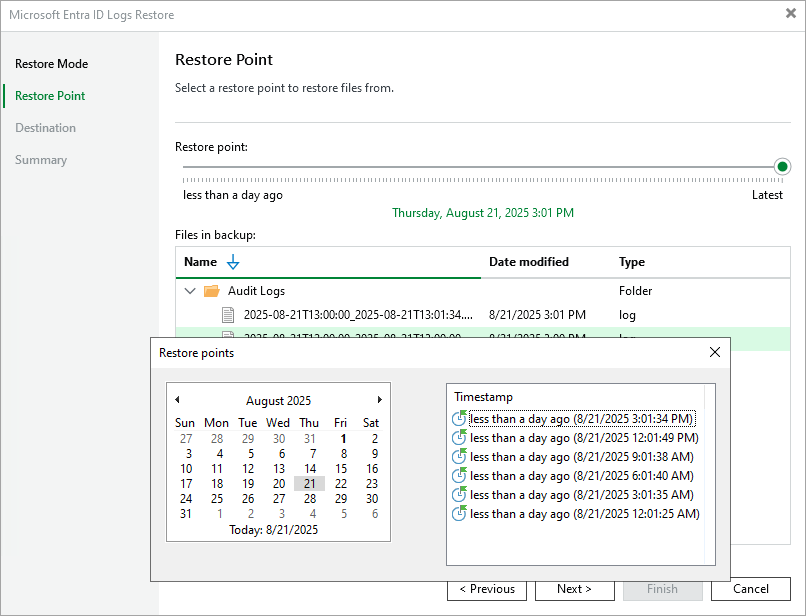Click restore point icon for 3:01:34 PM
This screenshot has height=616, width=806.
tap(460, 419)
